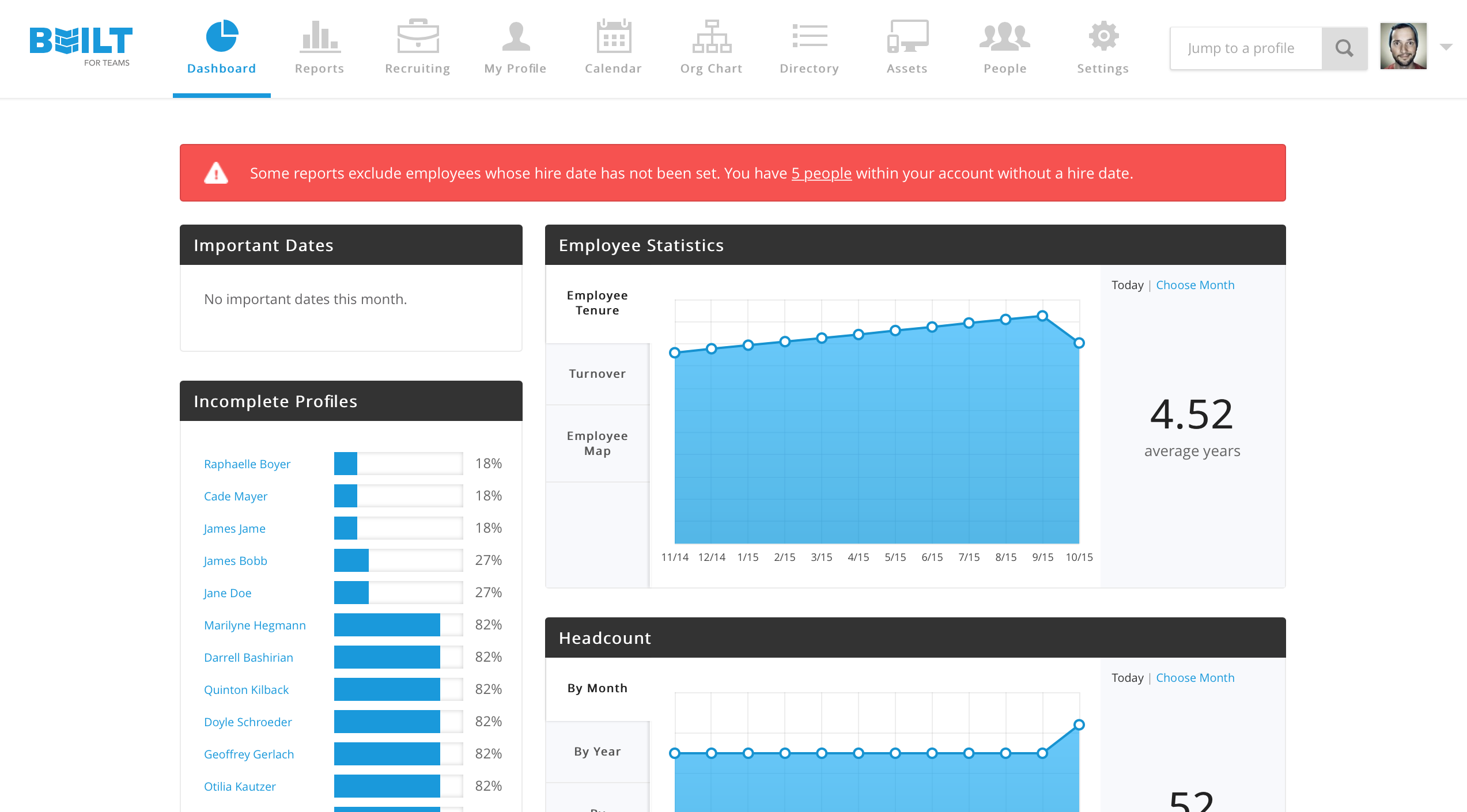Open the Calendar icon
The width and height of the screenshot is (1467, 812).
click(614, 36)
